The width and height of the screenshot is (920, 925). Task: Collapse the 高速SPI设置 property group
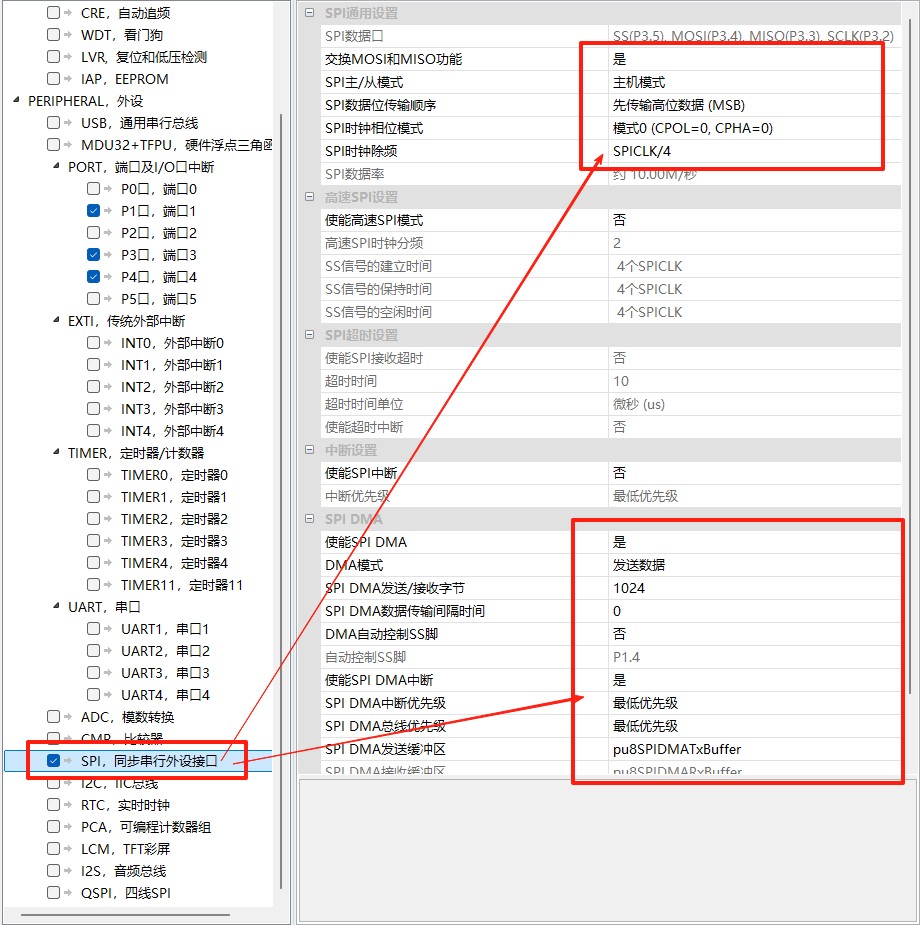point(310,197)
